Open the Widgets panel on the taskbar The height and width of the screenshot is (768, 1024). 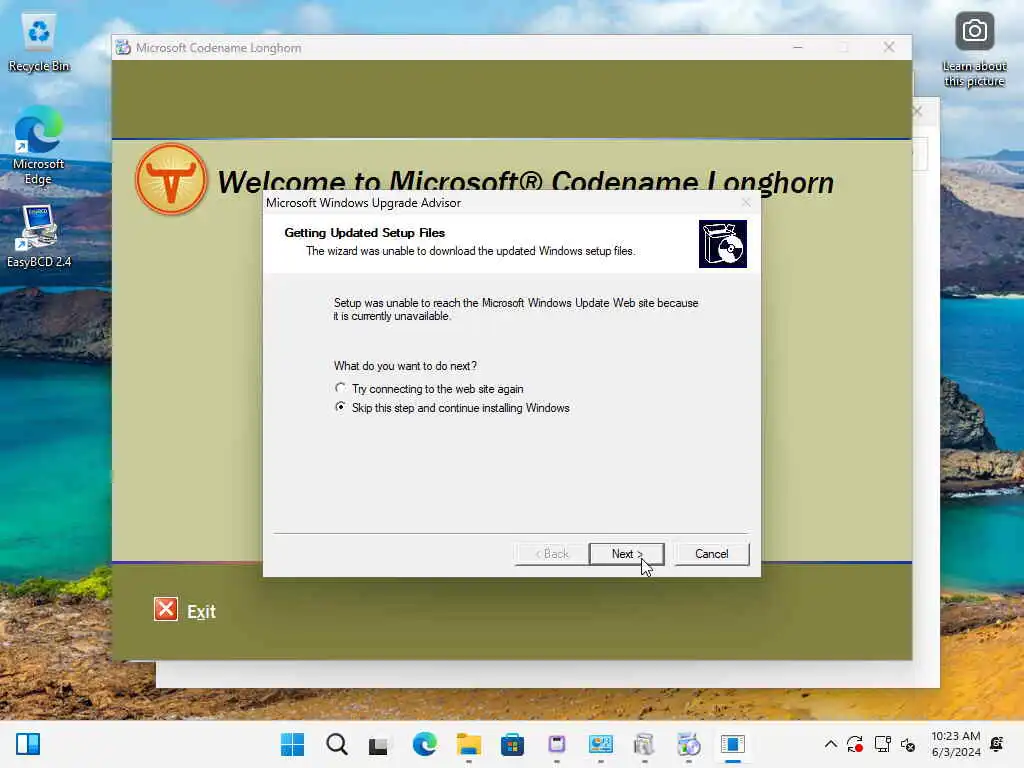(x=28, y=744)
